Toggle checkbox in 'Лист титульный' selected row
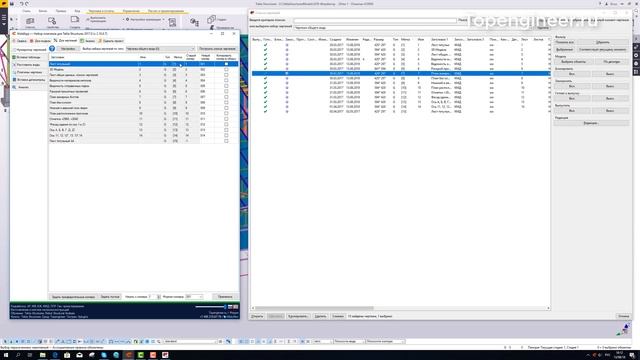This screenshot has height=360, width=640. coord(226,64)
